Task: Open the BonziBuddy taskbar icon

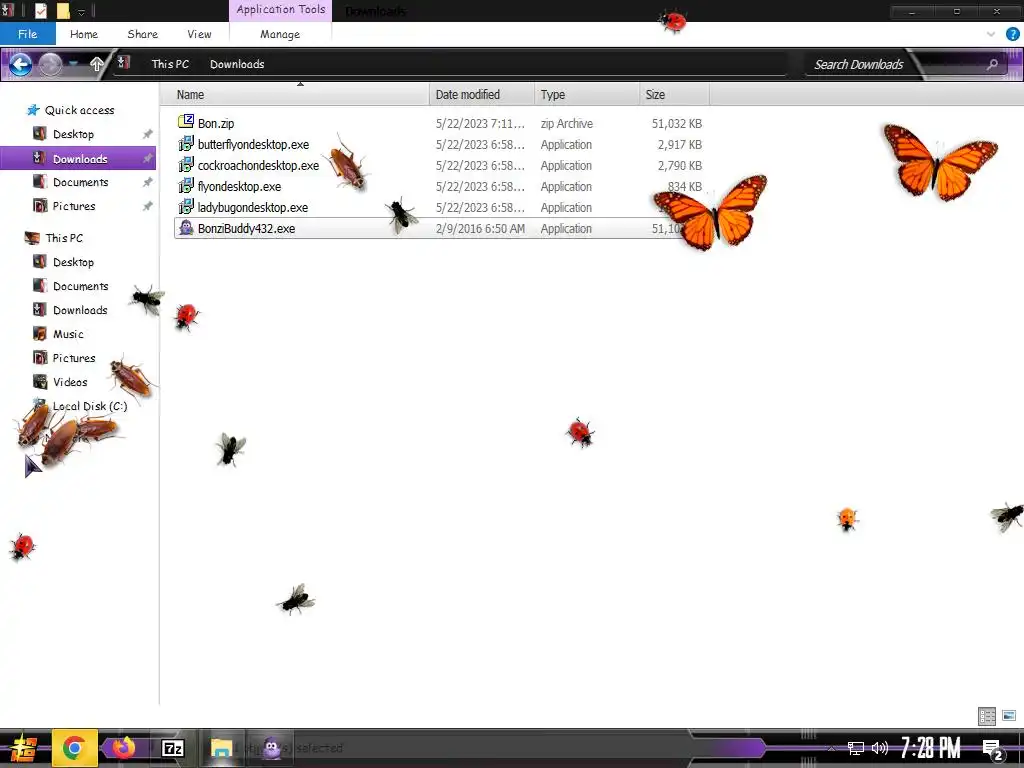Action: [x=272, y=748]
